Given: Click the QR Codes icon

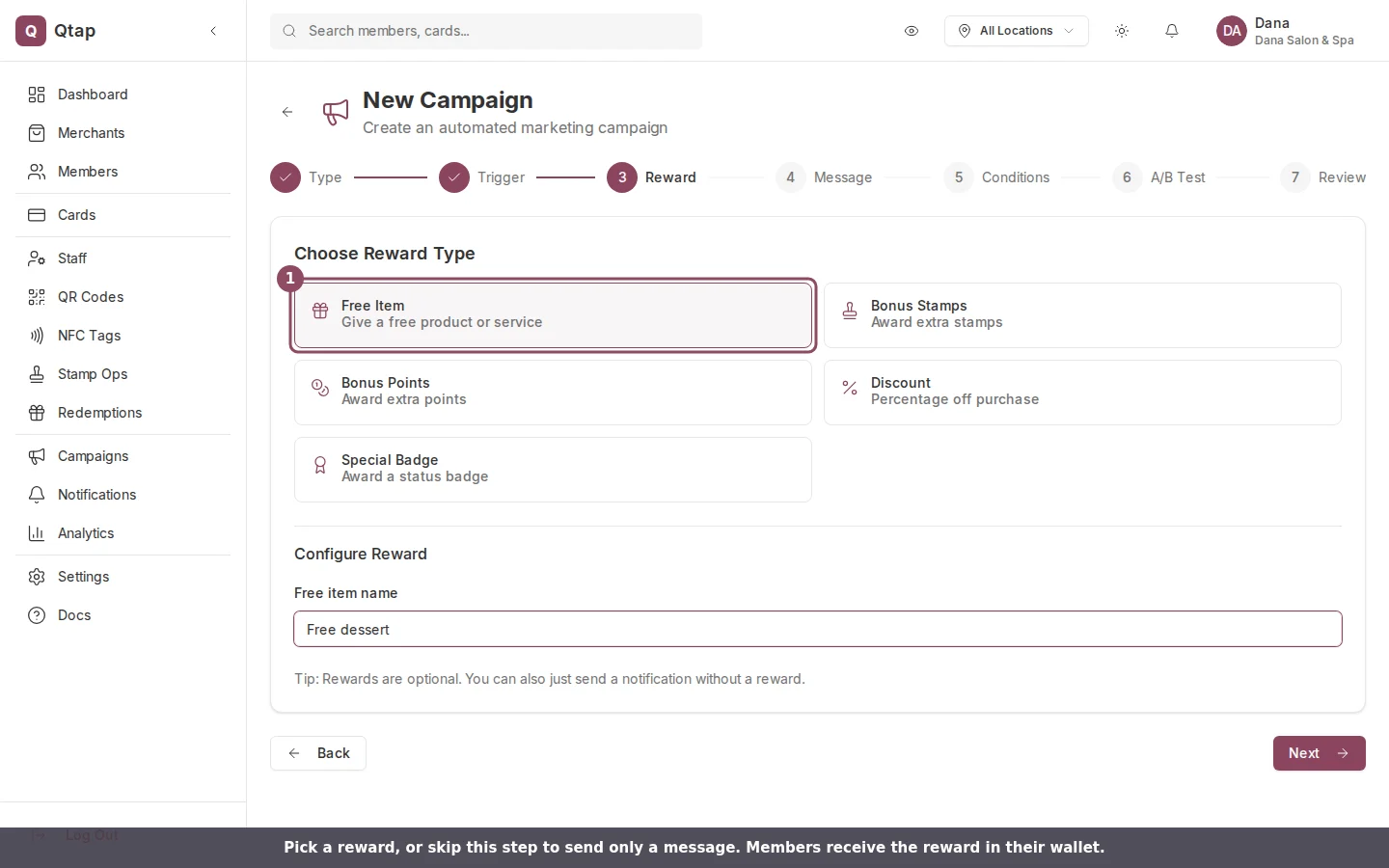Looking at the screenshot, I should [x=37, y=297].
